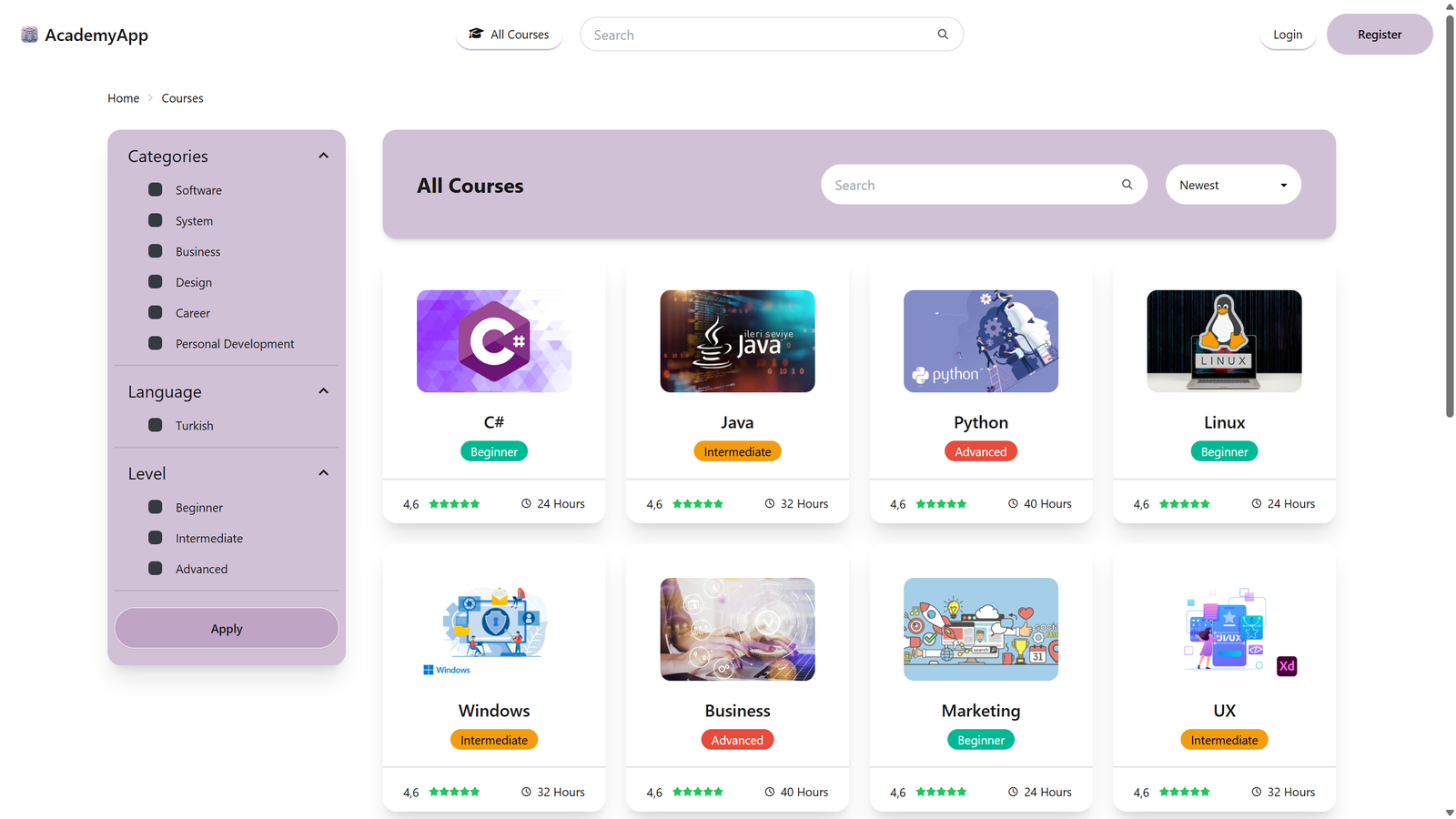Image resolution: width=1456 pixels, height=819 pixels.
Task: Collapse the Categories filter section
Action: pos(323,156)
